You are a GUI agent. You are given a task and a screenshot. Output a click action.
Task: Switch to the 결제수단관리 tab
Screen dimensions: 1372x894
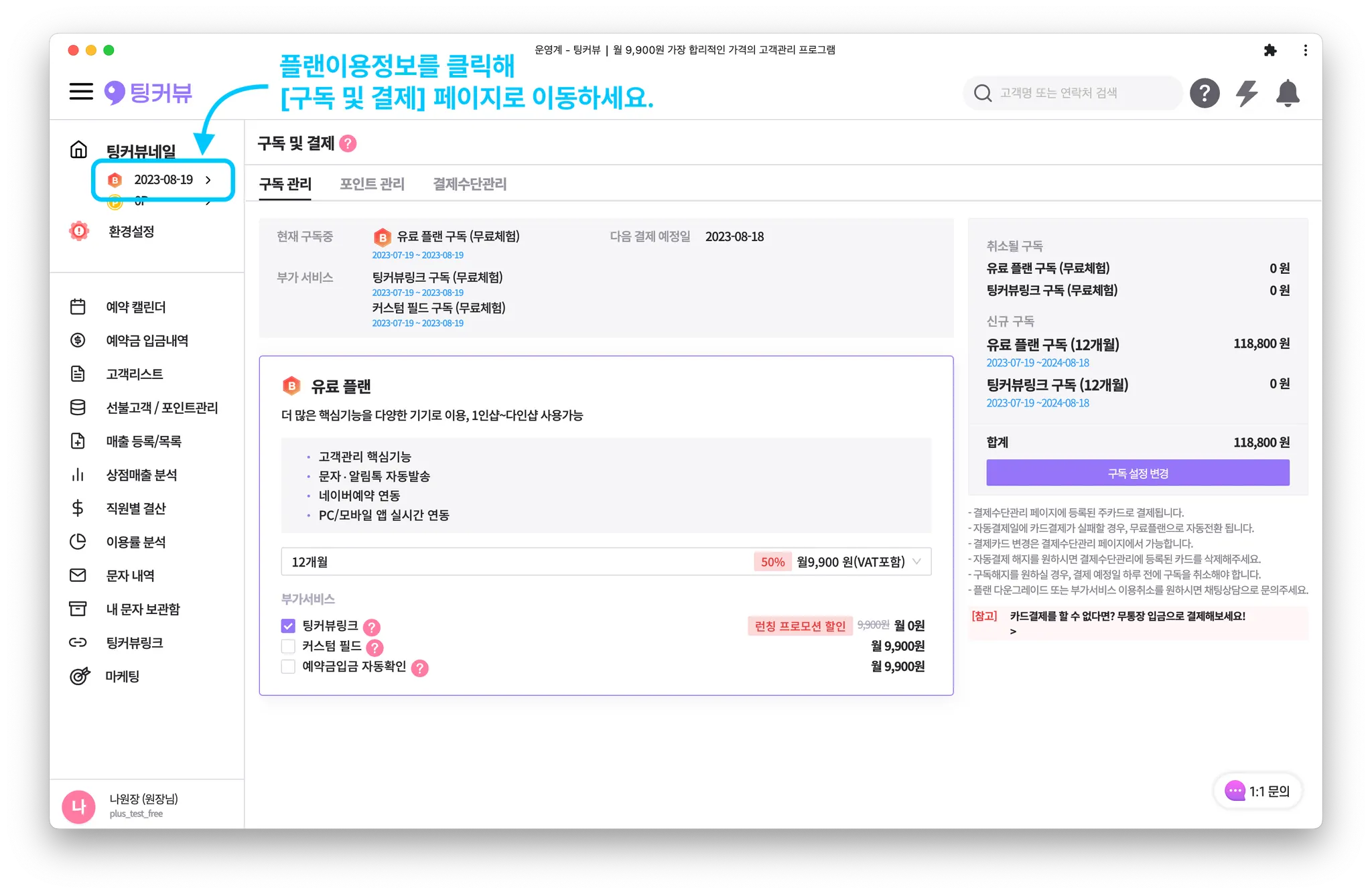pos(470,184)
